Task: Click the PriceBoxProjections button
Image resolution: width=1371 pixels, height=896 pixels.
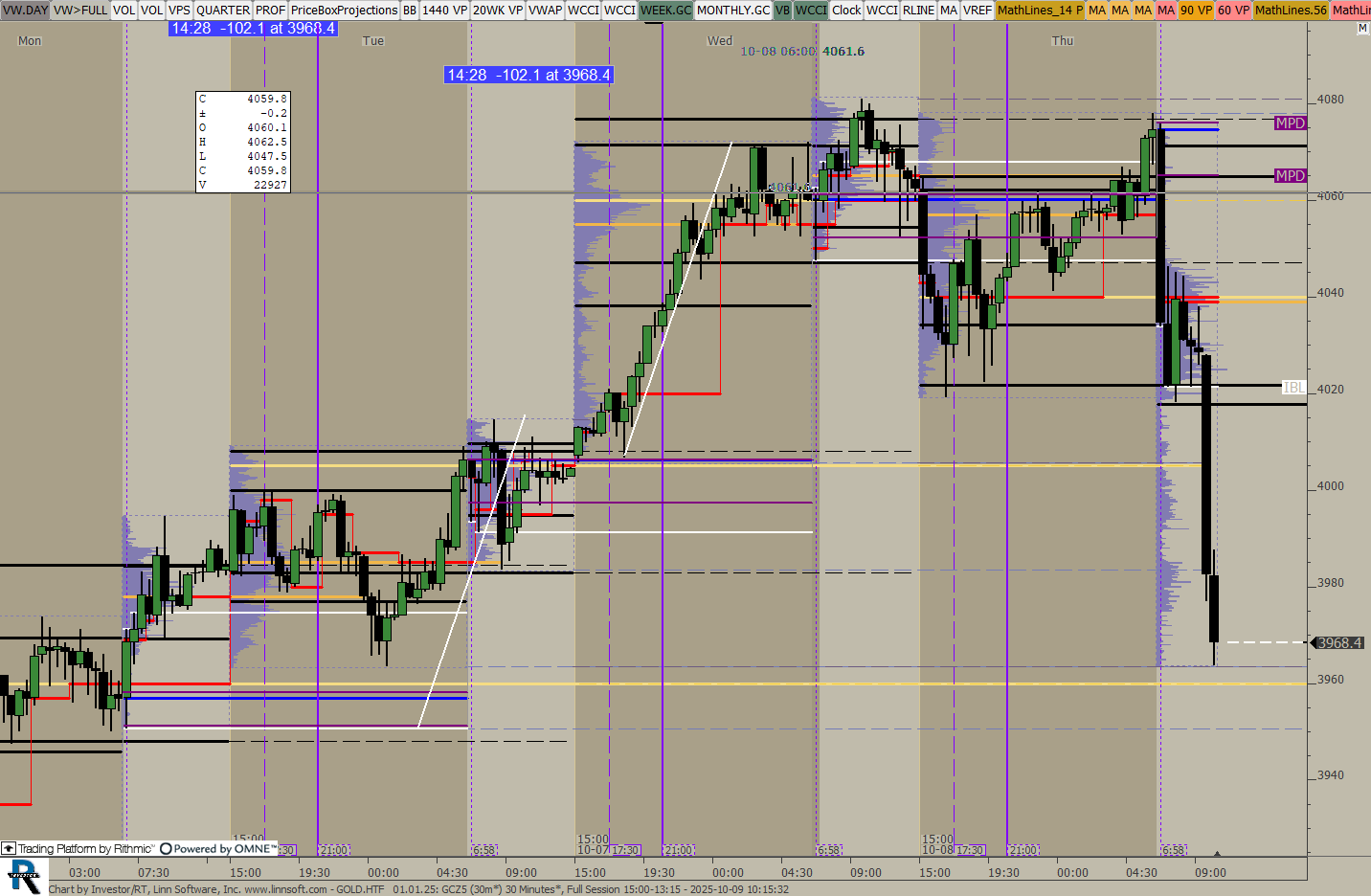Action: click(344, 10)
